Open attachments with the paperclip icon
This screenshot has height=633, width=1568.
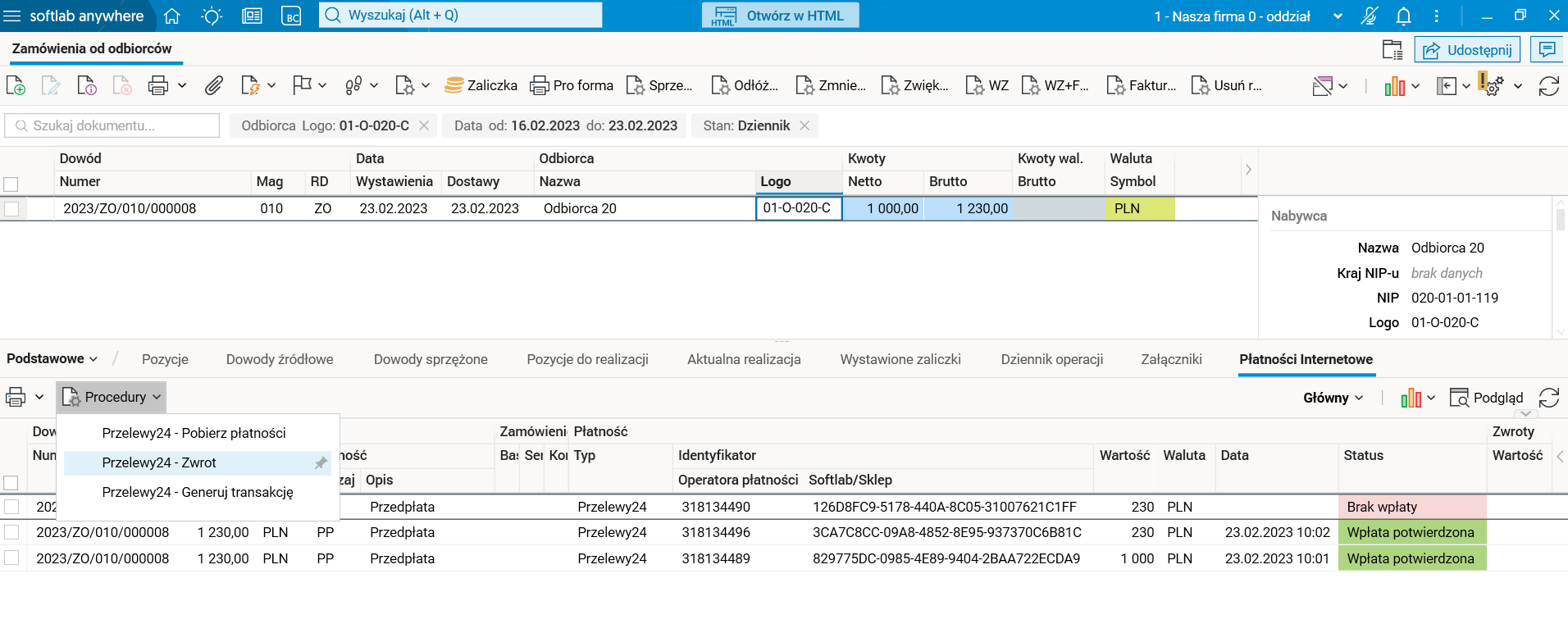214,85
